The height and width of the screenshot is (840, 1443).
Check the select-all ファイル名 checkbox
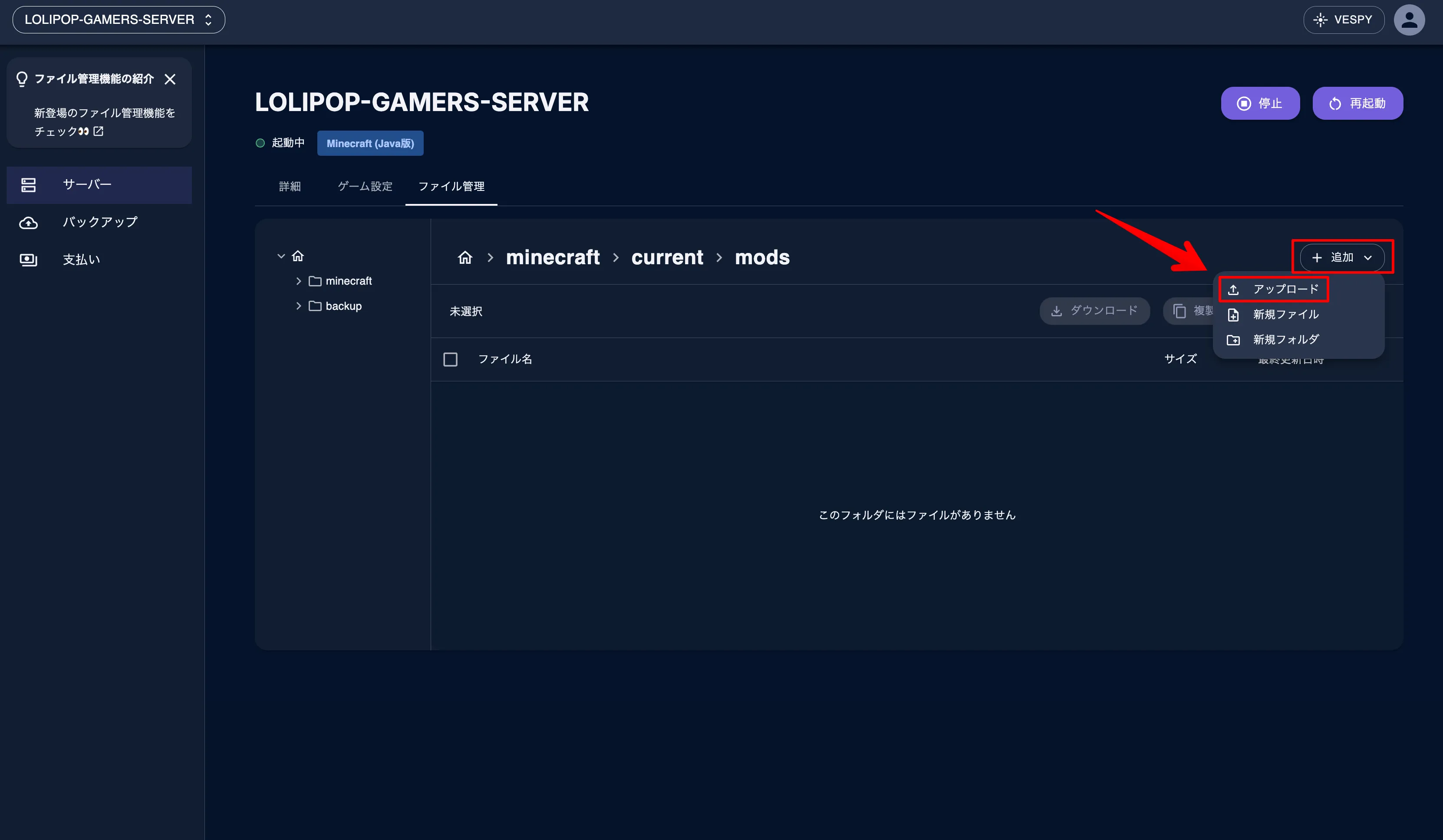(450, 359)
